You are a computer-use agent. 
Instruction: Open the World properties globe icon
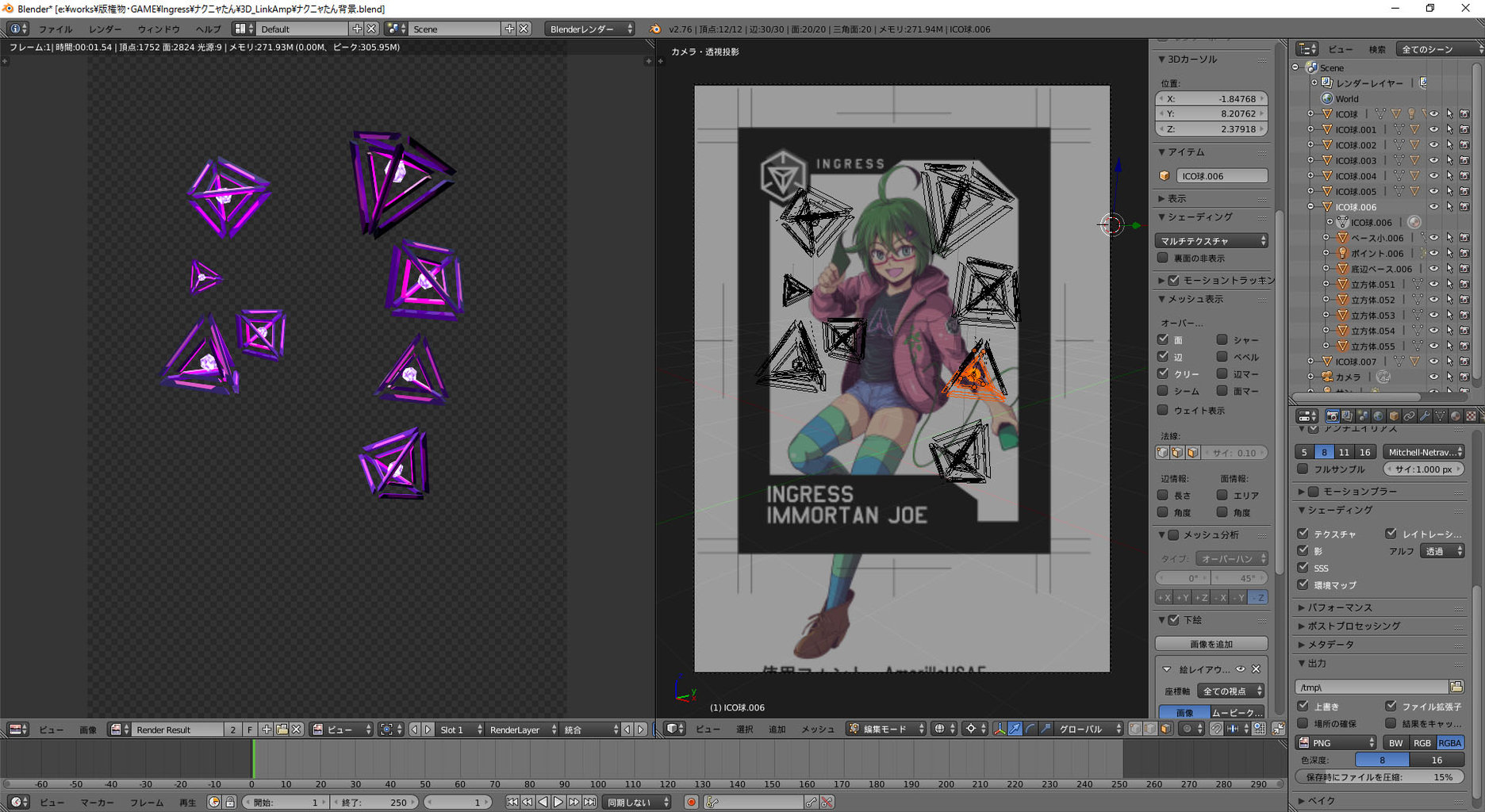tap(1378, 416)
